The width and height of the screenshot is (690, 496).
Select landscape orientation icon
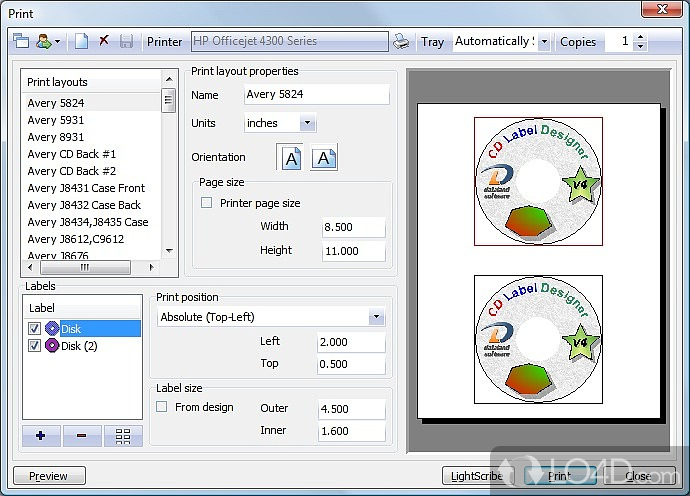tap(323, 158)
